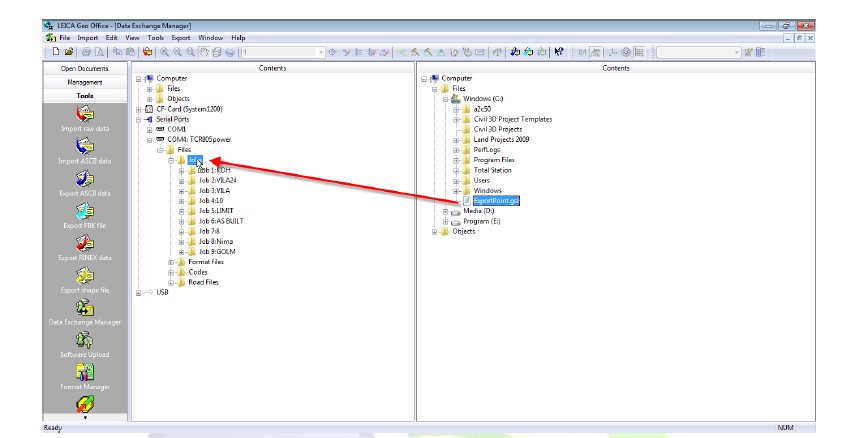This screenshot has width=861, height=438.
Task: Select Job 8:Nima folder
Action: coord(216,242)
